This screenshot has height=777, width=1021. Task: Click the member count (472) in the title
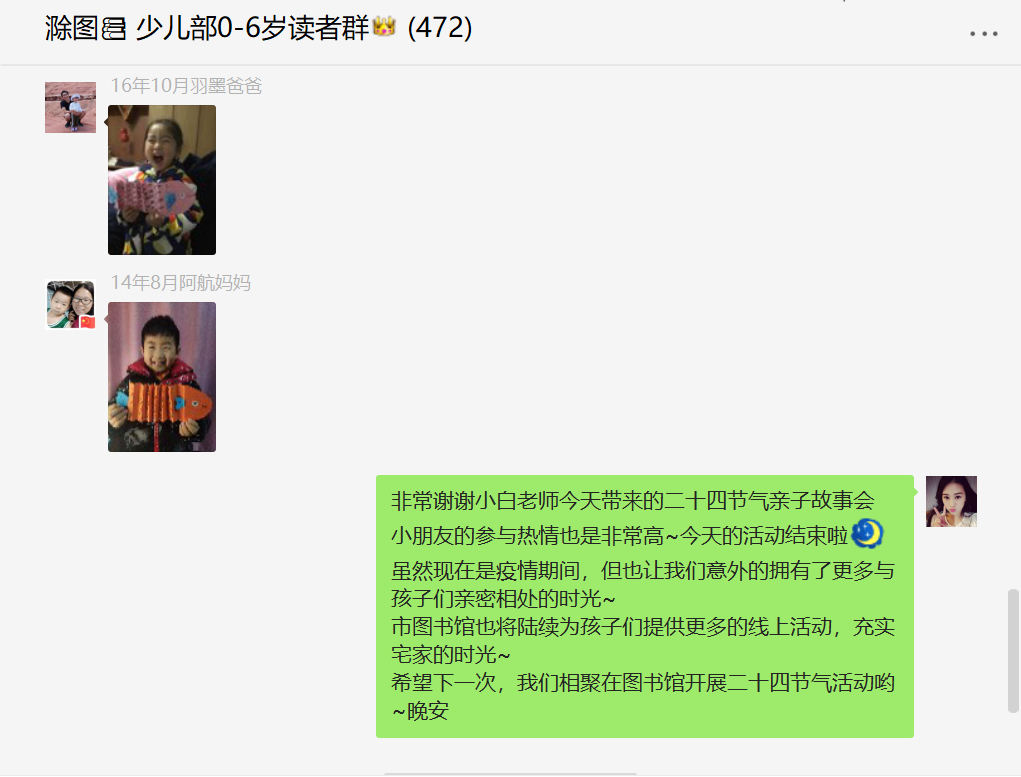[x=440, y=28]
